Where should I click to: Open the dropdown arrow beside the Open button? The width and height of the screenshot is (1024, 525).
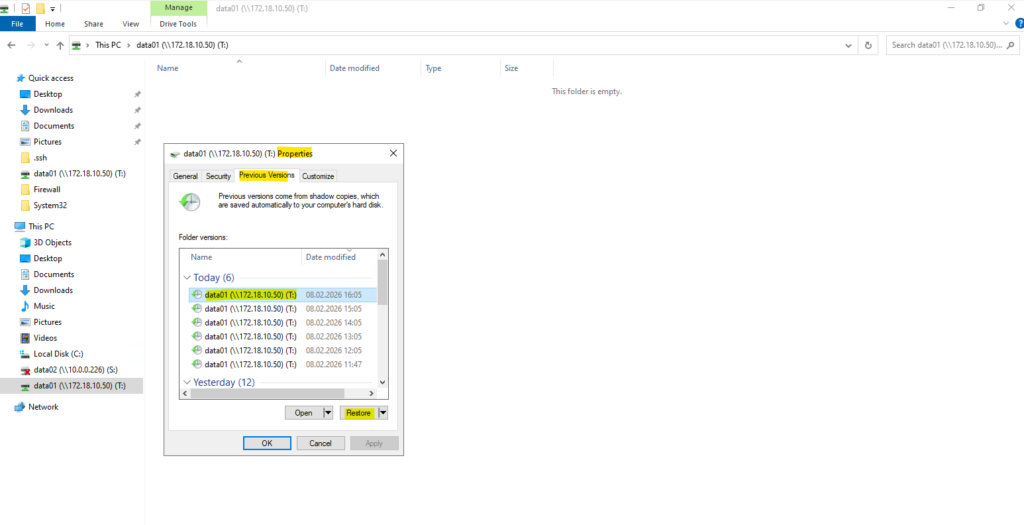click(x=328, y=413)
